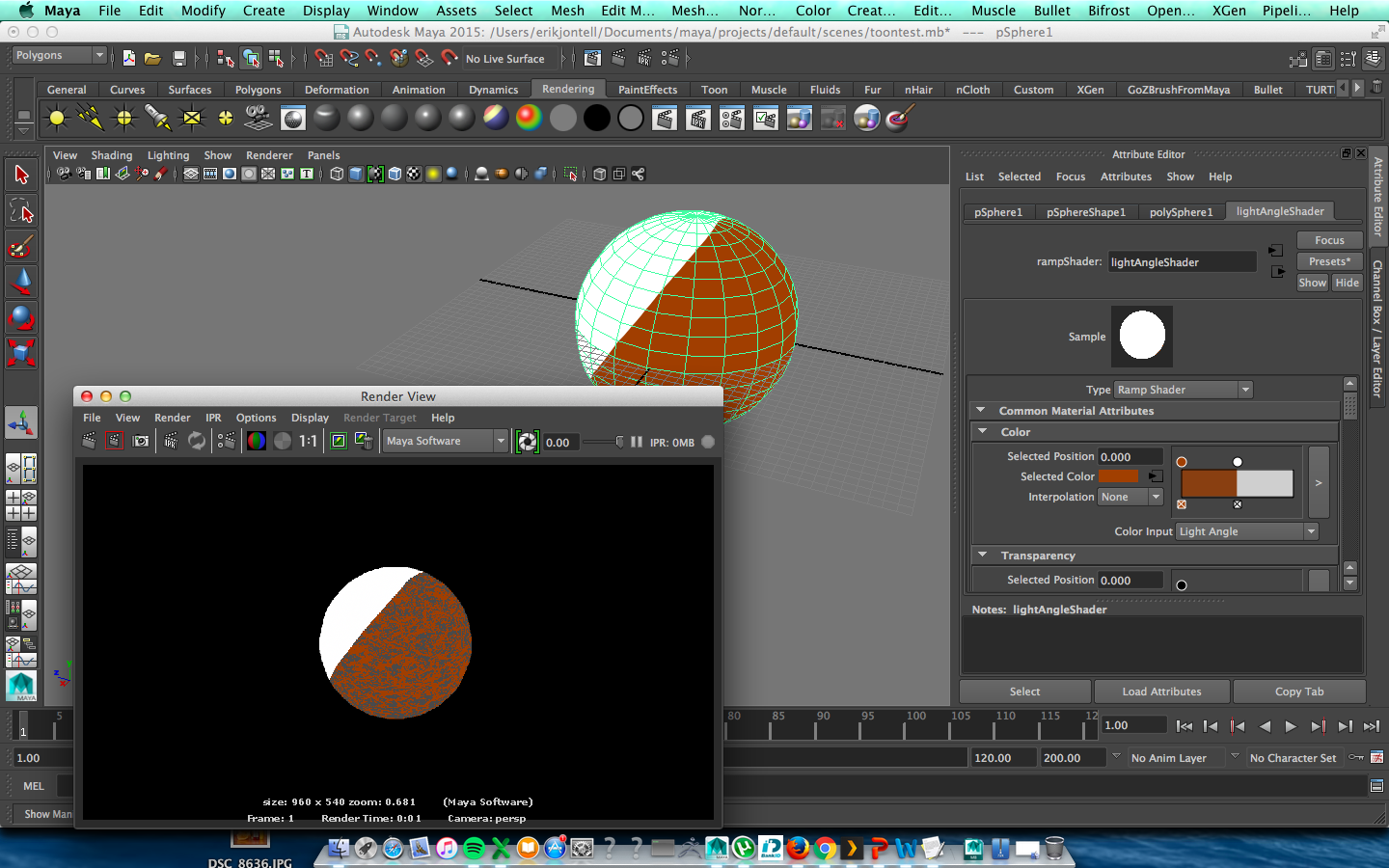The width and height of the screenshot is (1389, 868).
Task: Take a snapshot in Render View
Action: (x=141, y=441)
